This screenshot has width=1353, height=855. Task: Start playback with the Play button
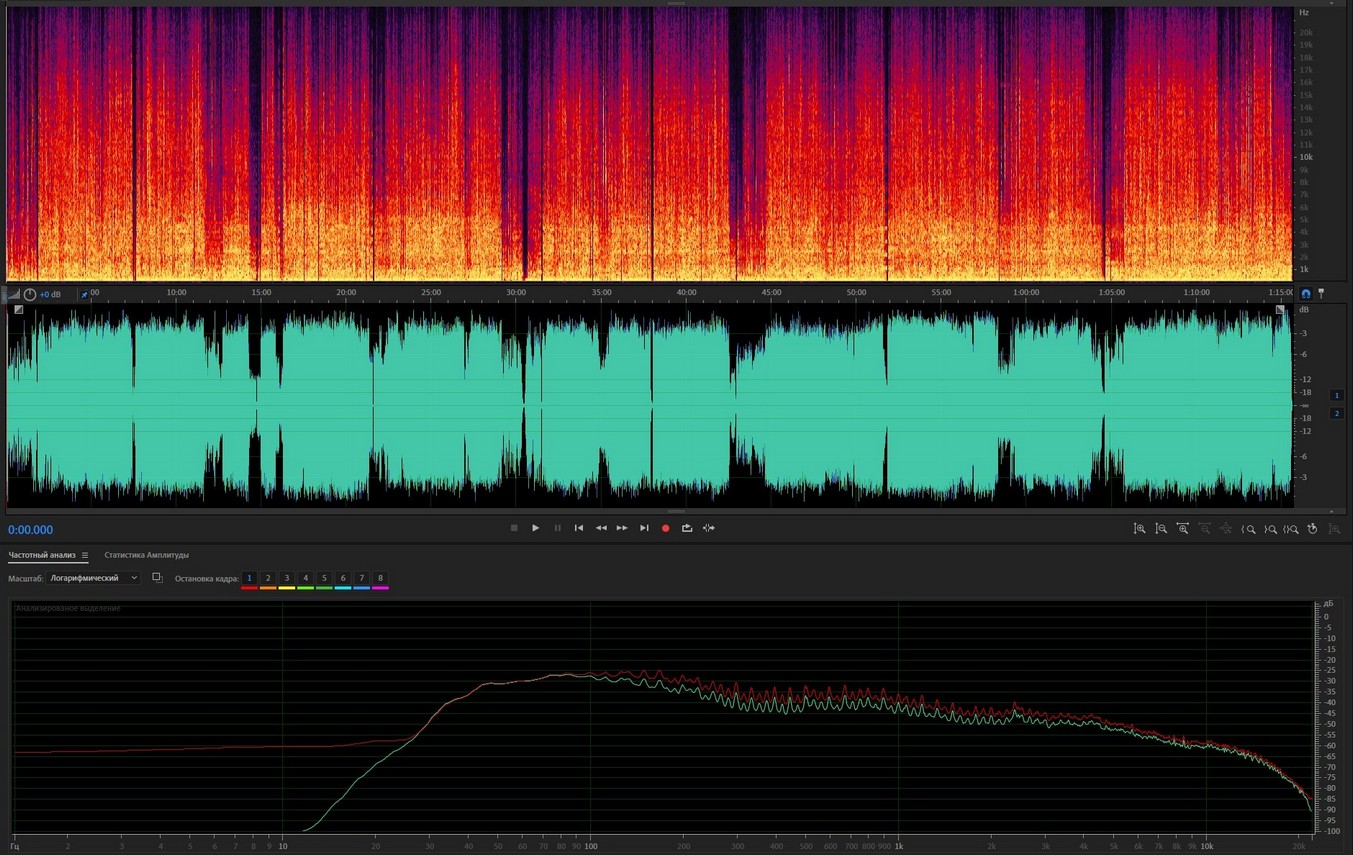[535, 528]
